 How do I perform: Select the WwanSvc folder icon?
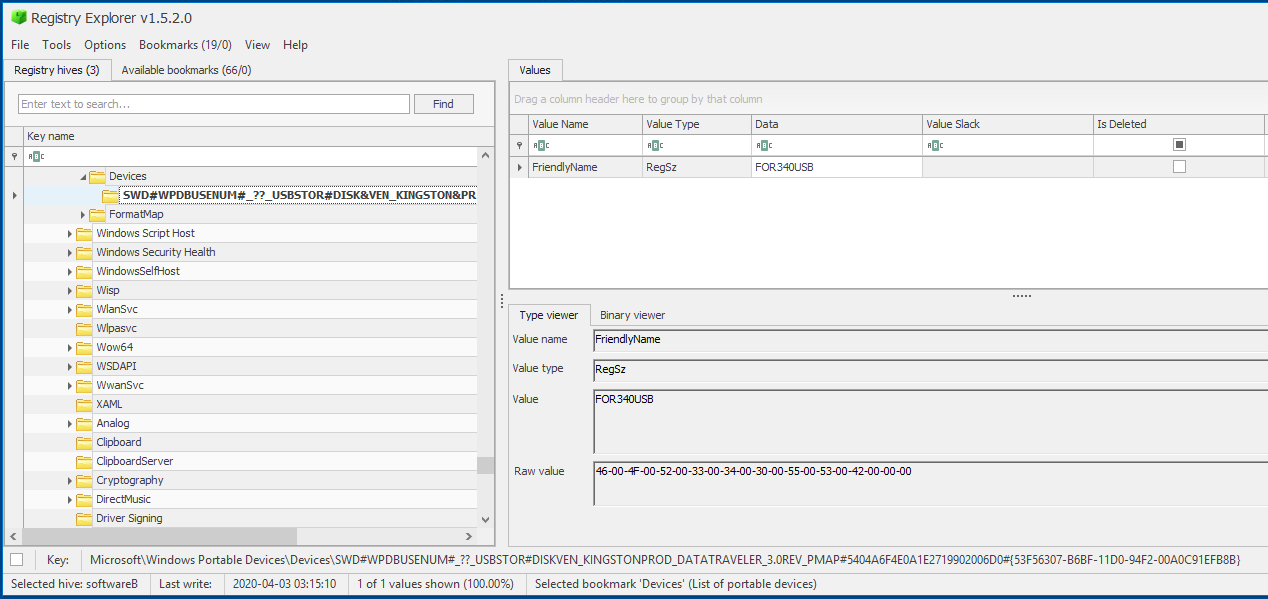(84, 386)
